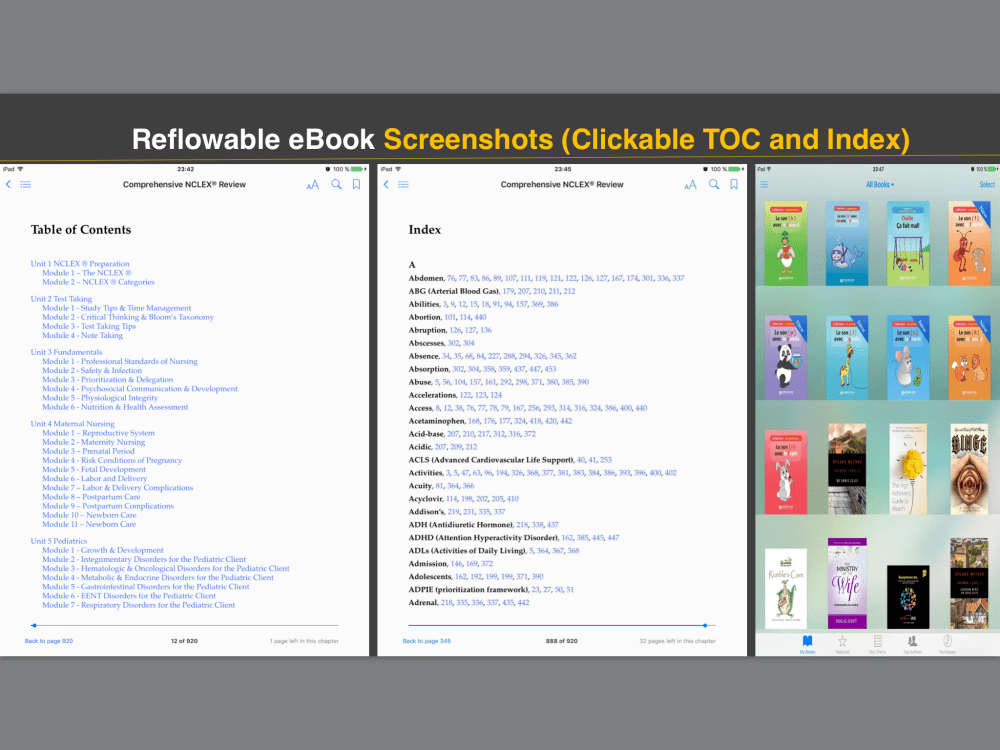Open Risk Conditions of Pregnancy module
Screen dimensions: 1000x750
pyautogui.click(x=112, y=460)
